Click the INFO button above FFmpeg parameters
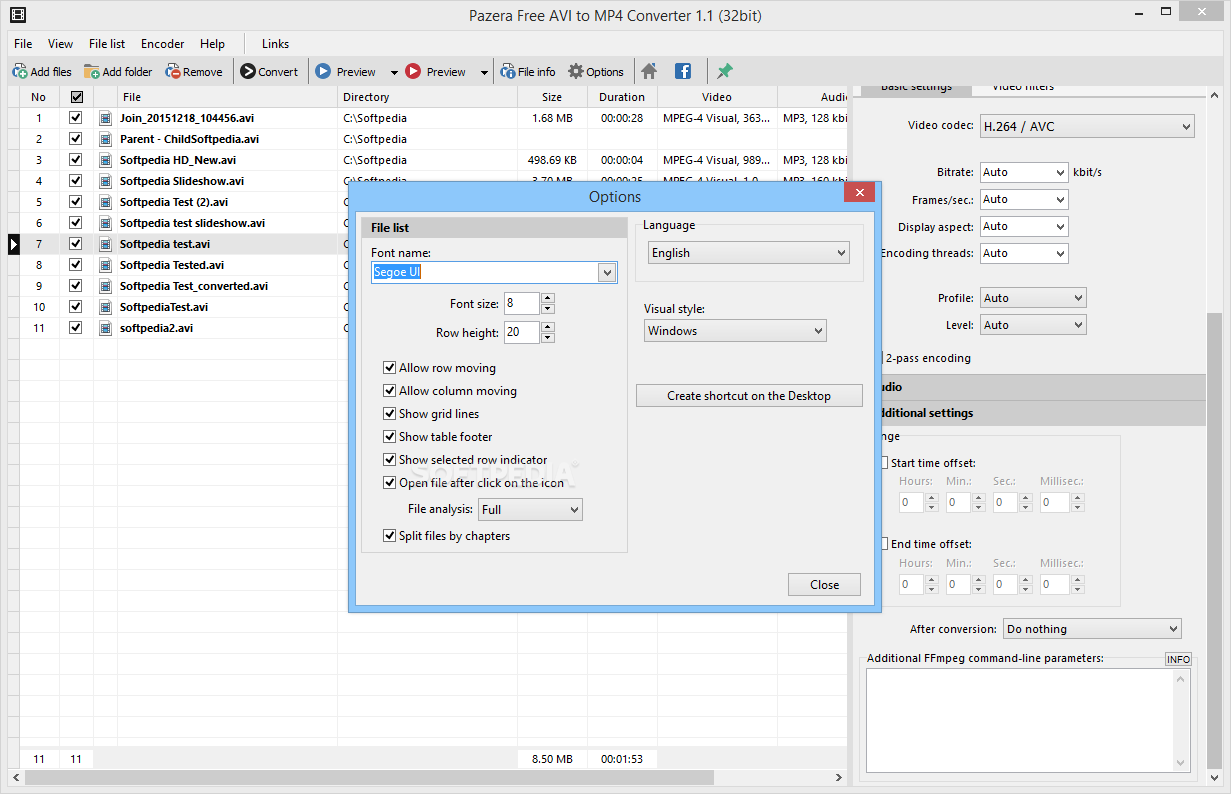1231x794 pixels. tap(1178, 659)
